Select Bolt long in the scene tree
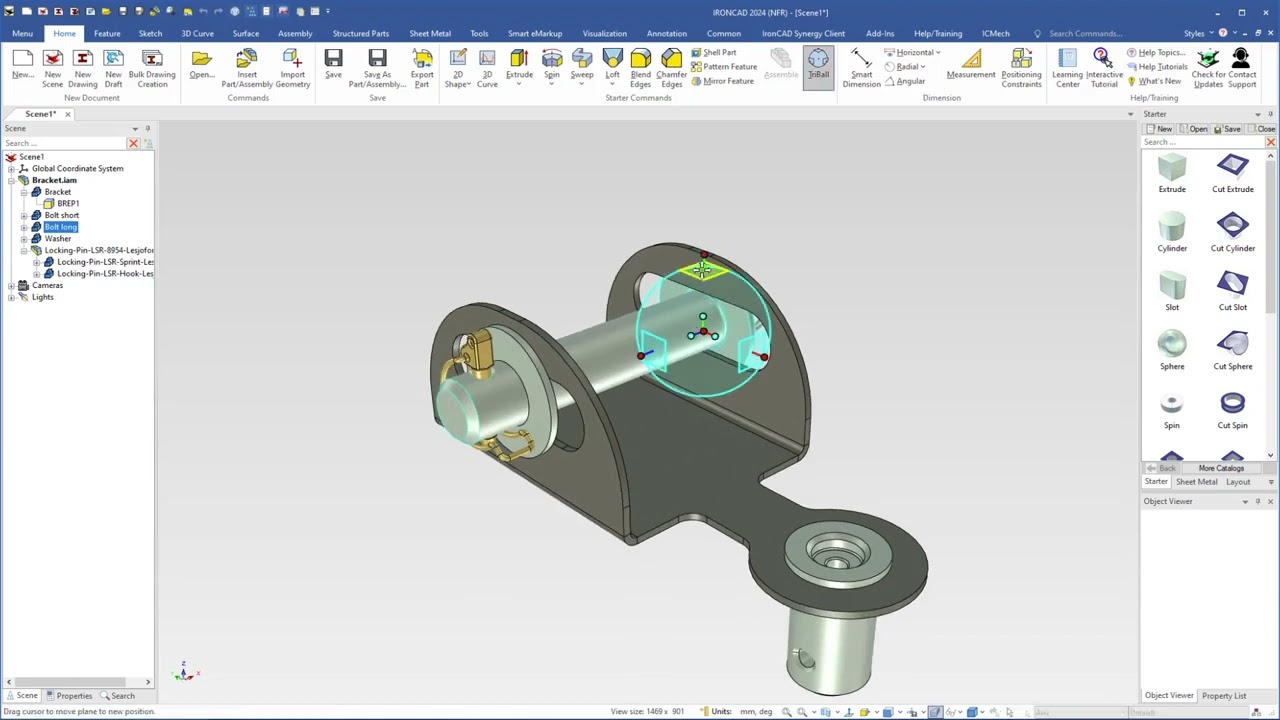The image size is (1280, 720). point(60,227)
